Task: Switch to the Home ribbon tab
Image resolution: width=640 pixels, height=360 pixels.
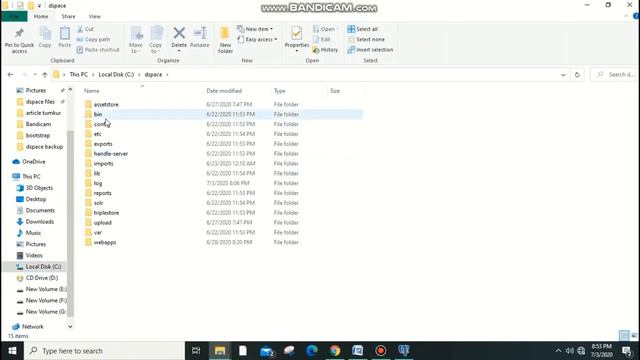Action: [x=41, y=16]
